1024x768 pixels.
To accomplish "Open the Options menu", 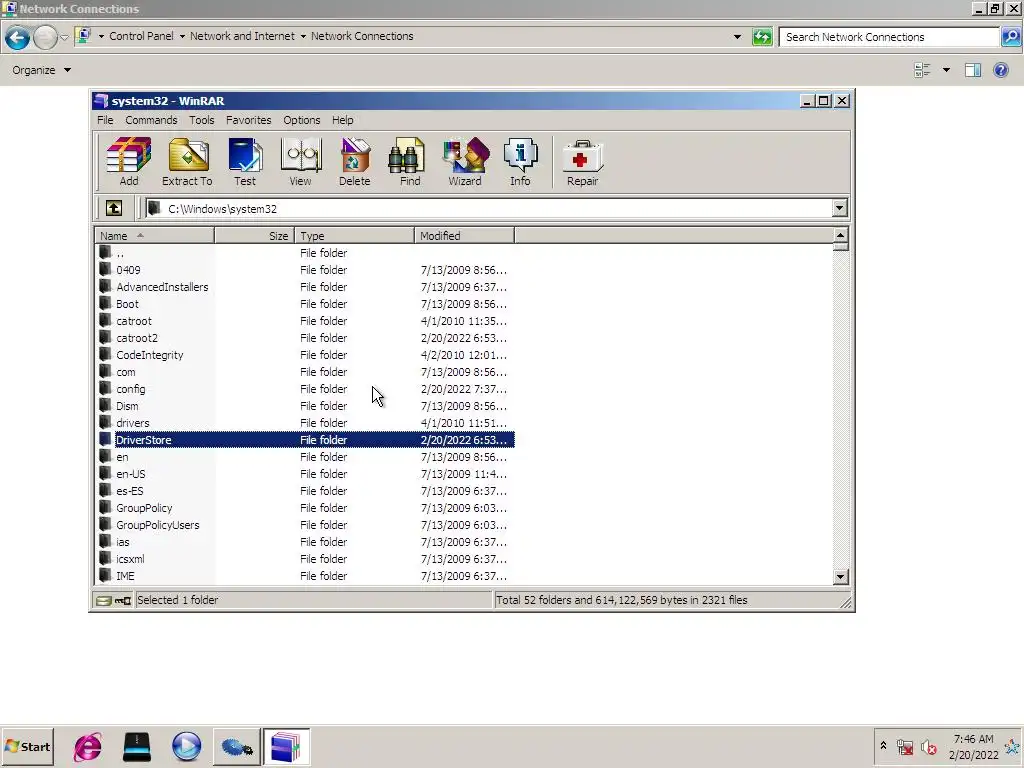I will 302,120.
